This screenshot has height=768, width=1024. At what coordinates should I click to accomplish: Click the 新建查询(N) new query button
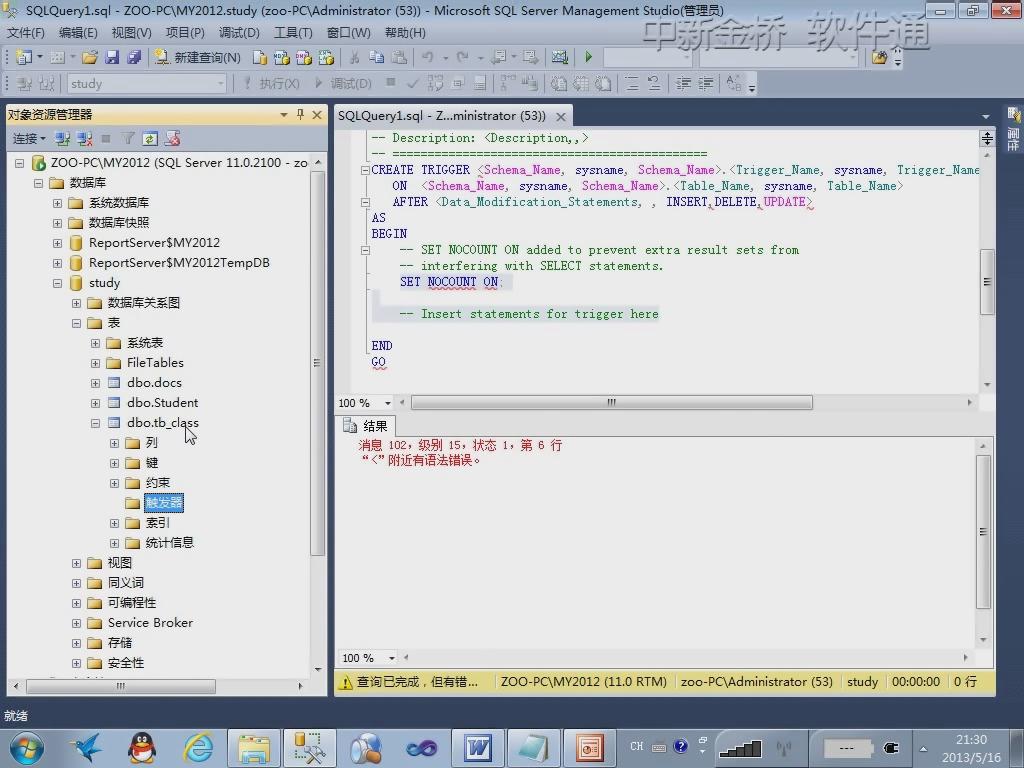(197, 57)
